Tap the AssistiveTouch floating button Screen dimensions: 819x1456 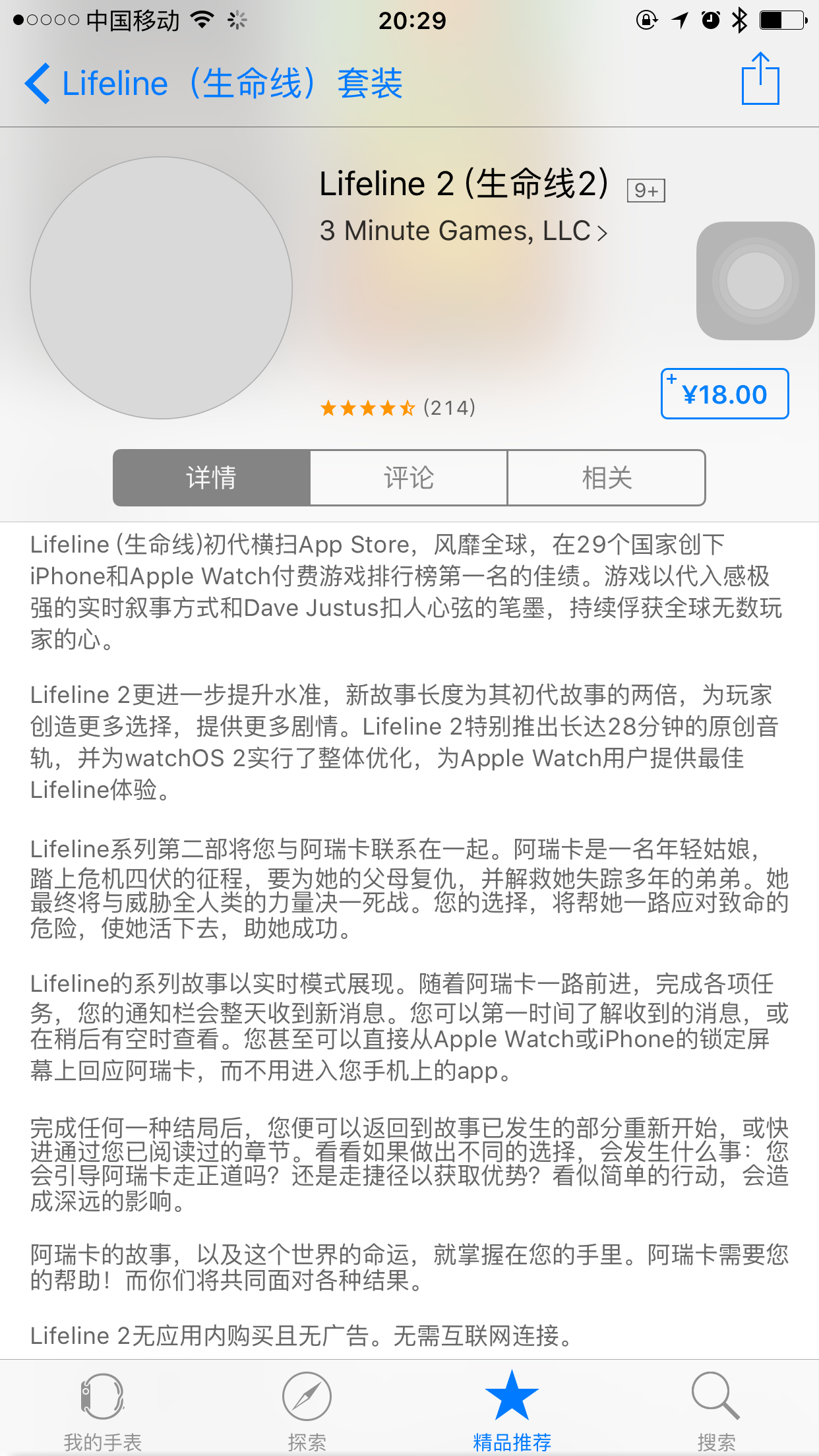coord(756,281)
